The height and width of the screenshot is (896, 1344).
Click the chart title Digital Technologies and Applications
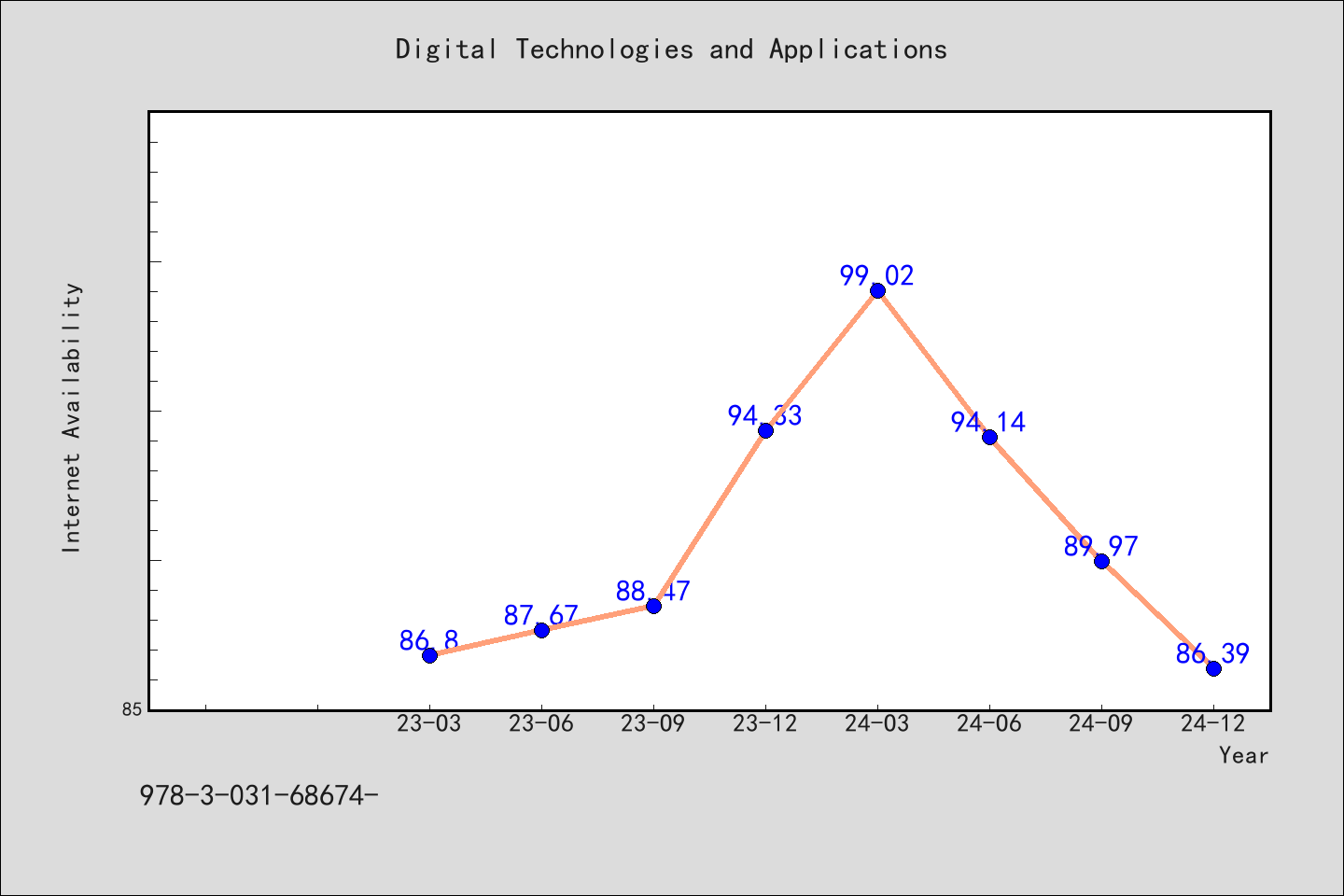pos(671,49)
